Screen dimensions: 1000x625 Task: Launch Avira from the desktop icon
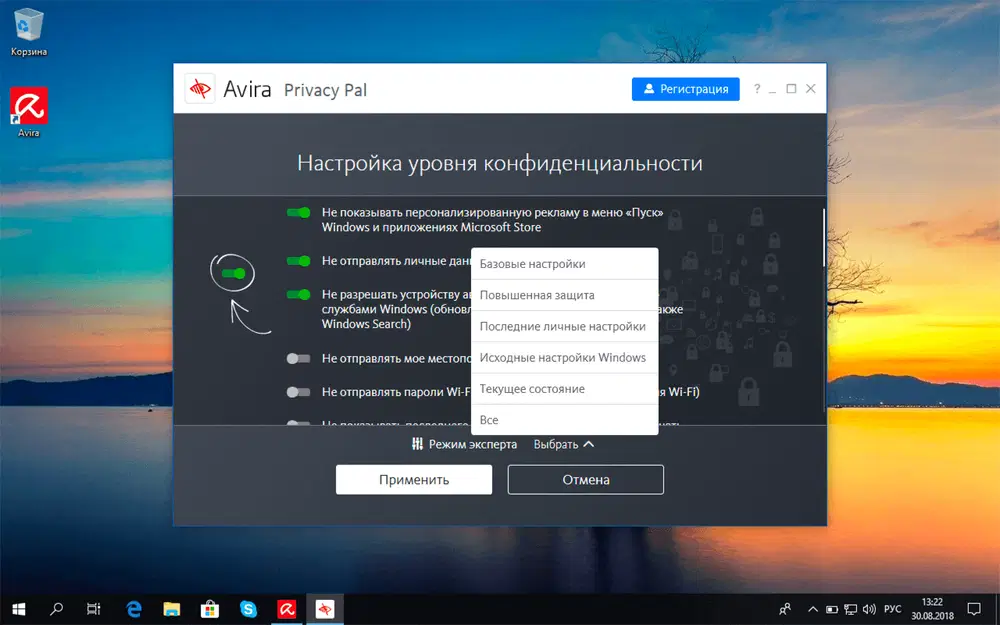click(x=27, y=105)
